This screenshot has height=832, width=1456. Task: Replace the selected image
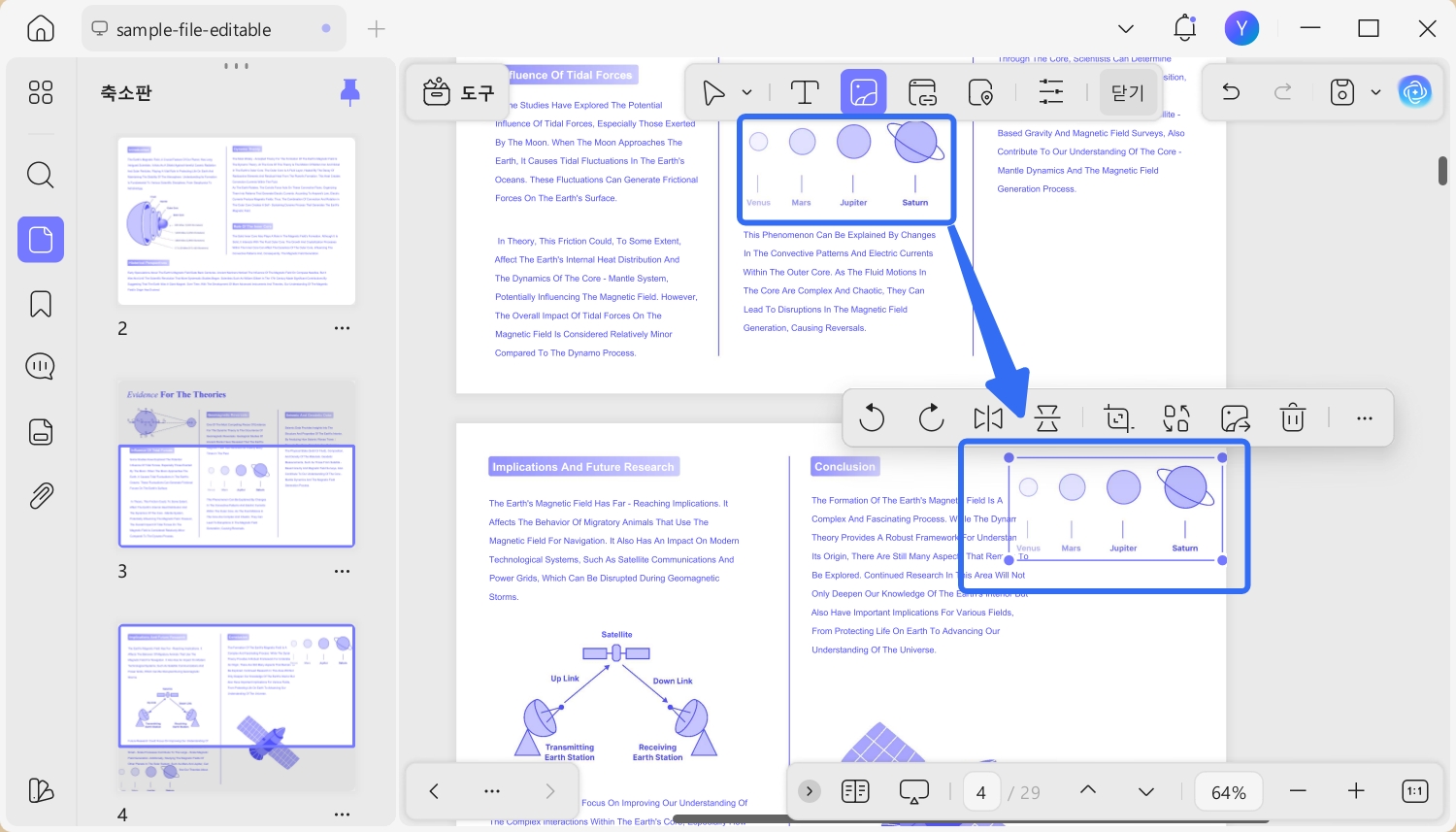tap(1176, 418)
